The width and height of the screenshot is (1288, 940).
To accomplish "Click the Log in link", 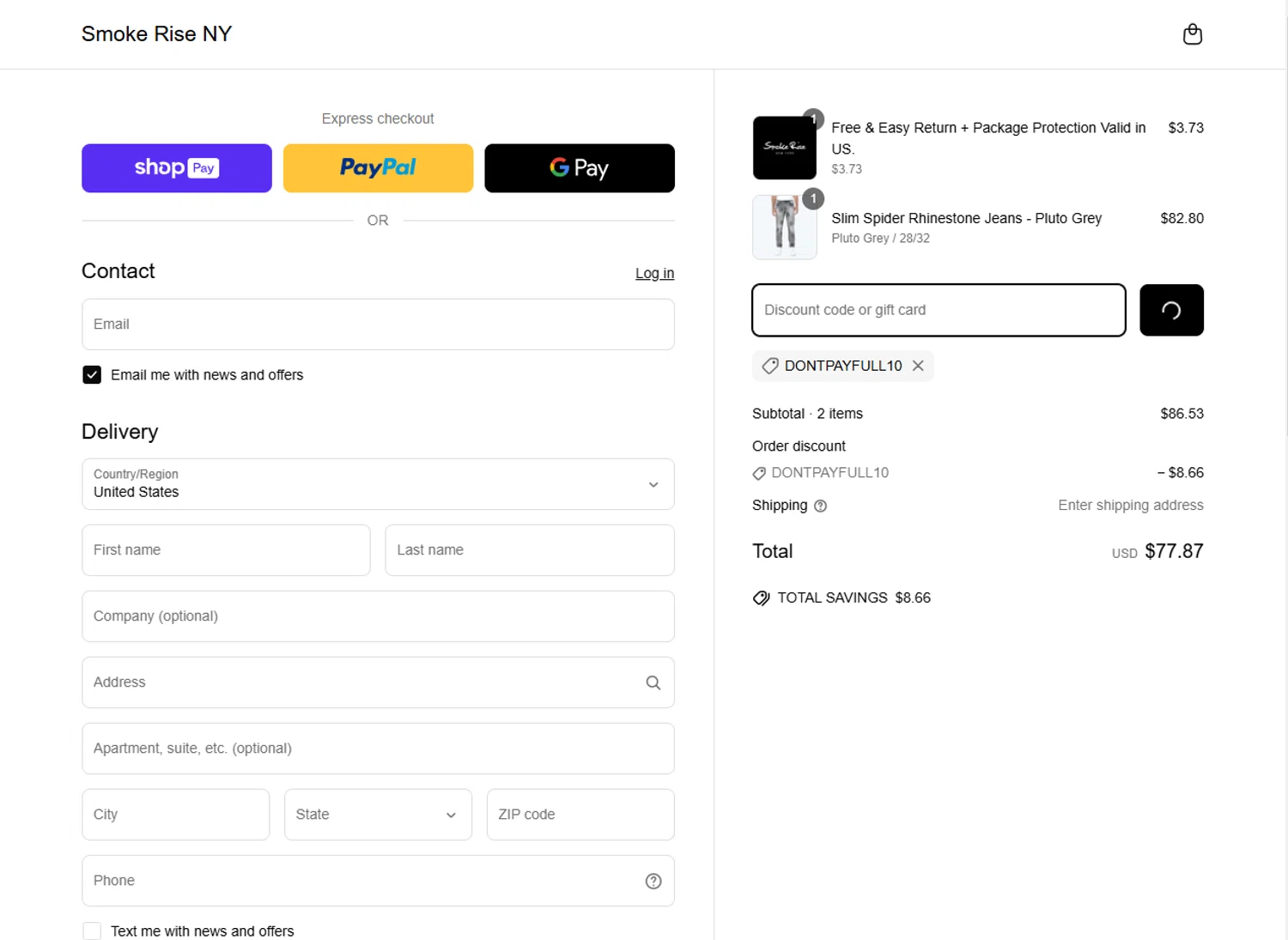I will (x=654, y=273).
